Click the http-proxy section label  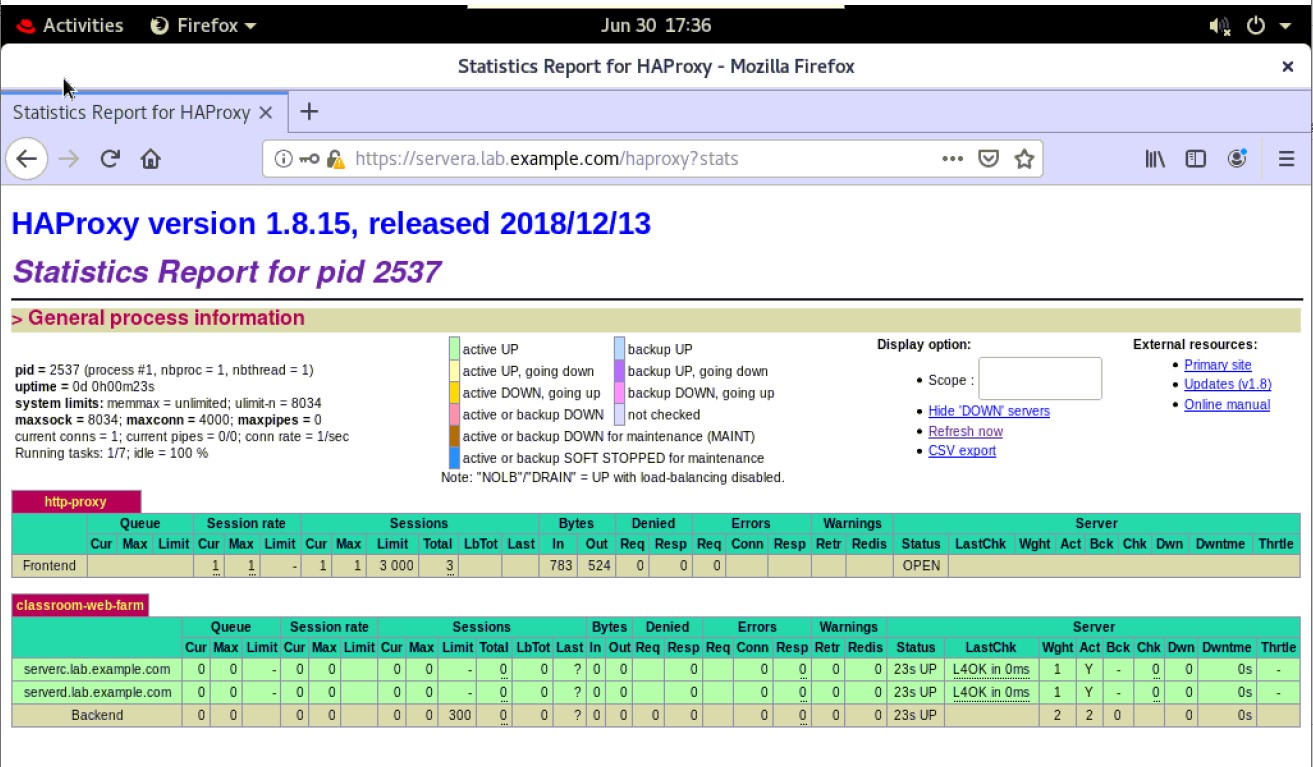pos(76,502)
